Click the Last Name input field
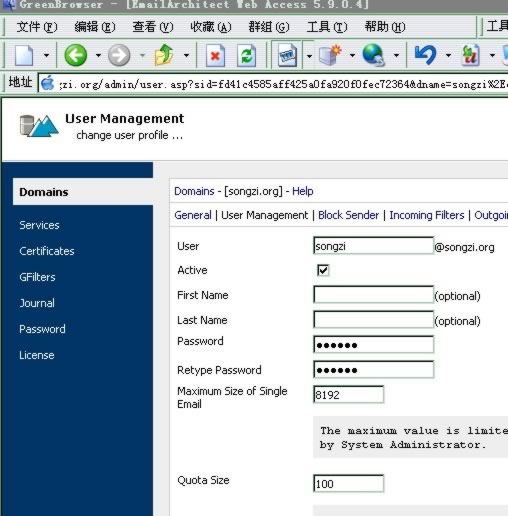This screenshot has width=508, height=516. click(x=373, y=319)
